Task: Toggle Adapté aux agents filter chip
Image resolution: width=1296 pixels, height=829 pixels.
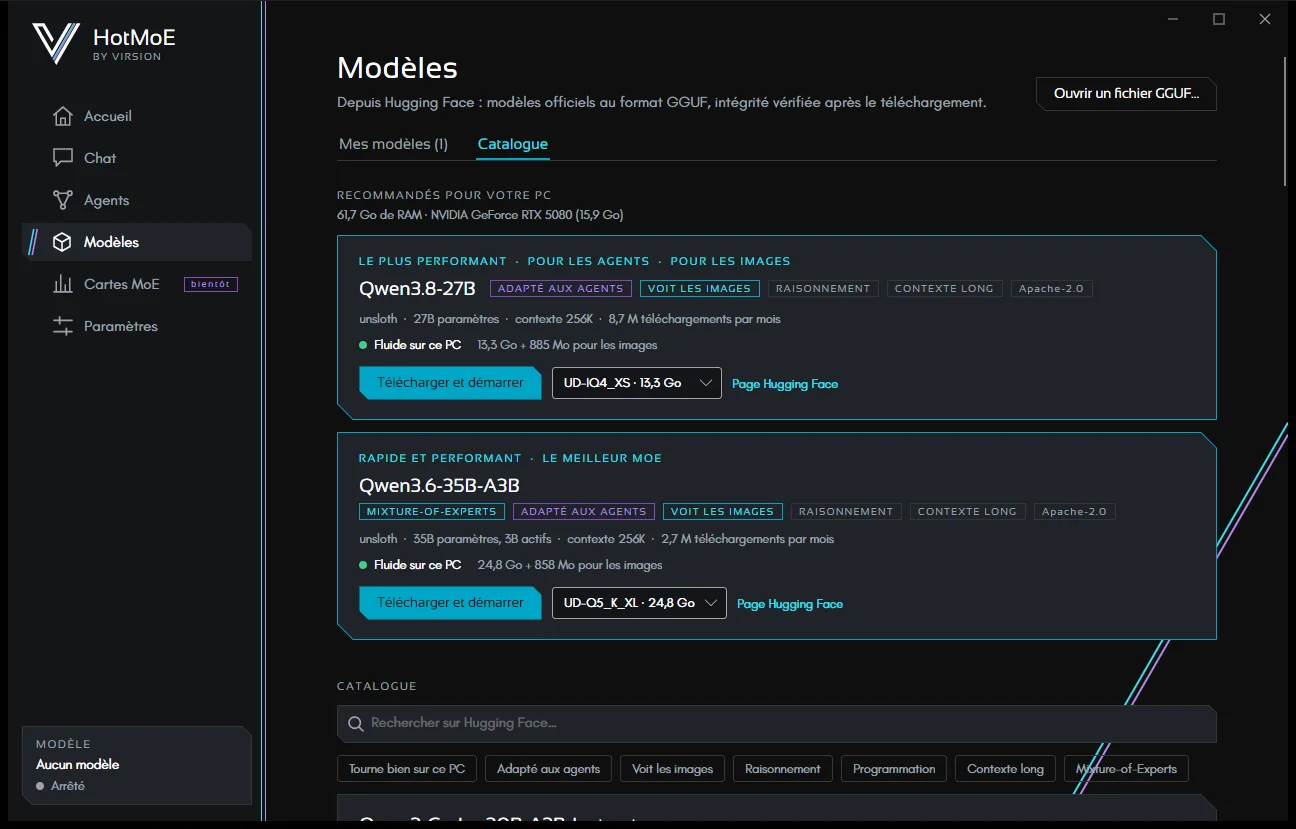Action: pos(549,769)
